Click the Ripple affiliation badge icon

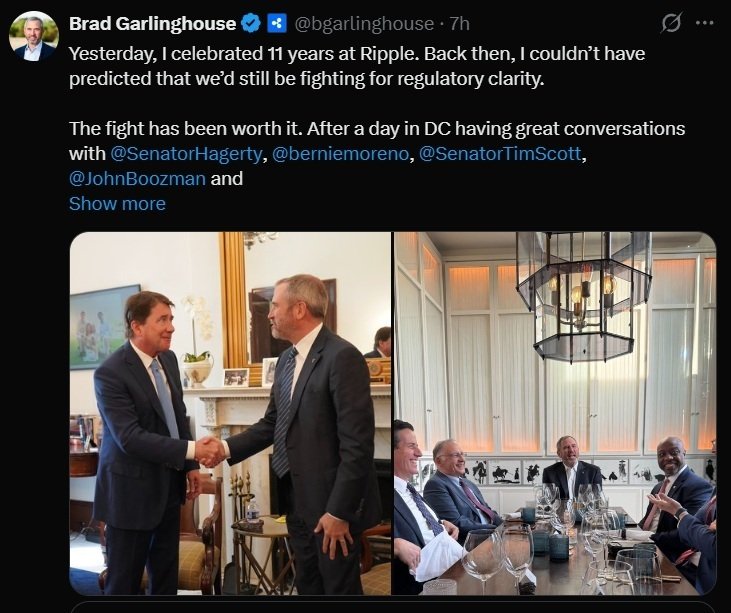click(277, 23)
